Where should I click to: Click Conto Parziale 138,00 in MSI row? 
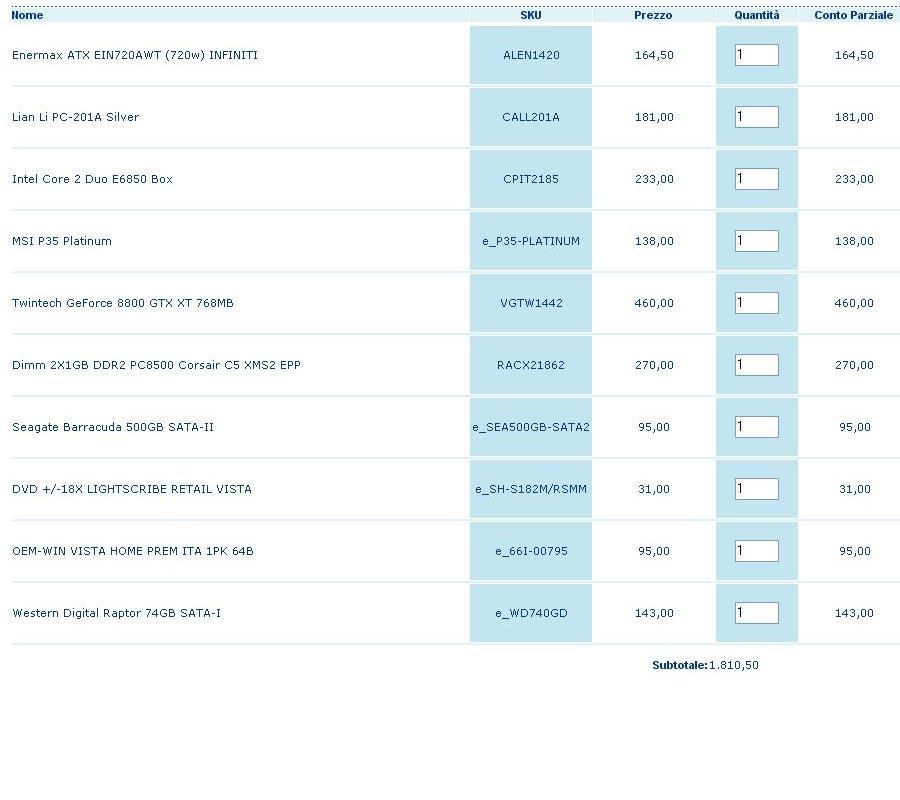(x=854, y=241)
